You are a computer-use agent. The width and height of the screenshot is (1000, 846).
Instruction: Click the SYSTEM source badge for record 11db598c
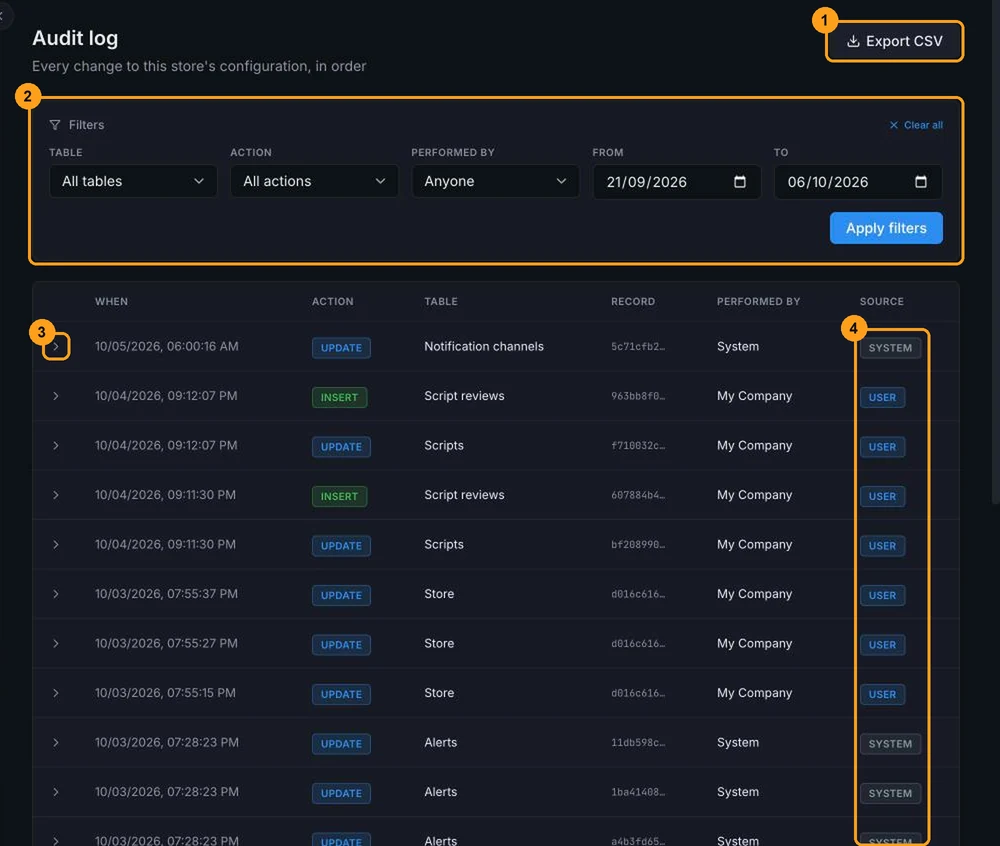tap(890, 744)
